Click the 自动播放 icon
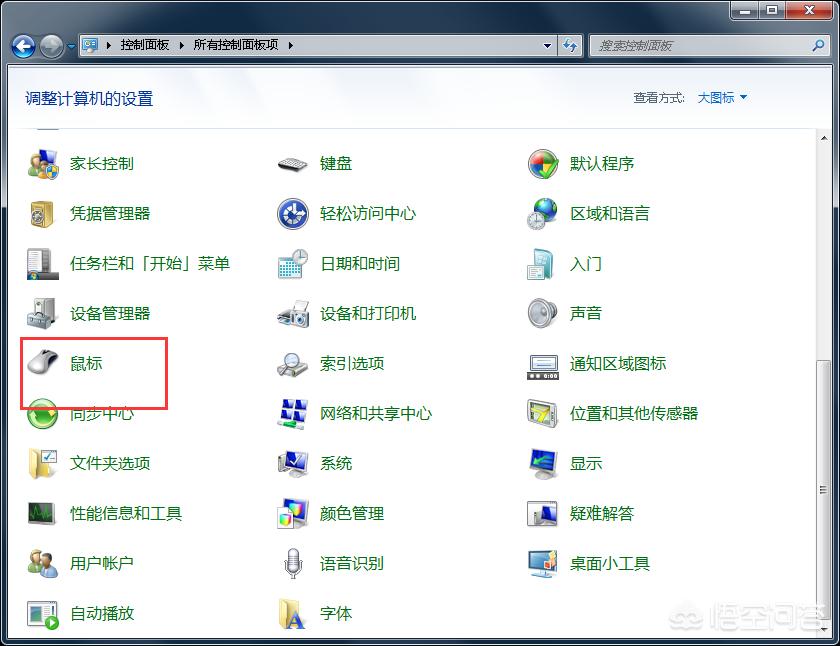This screenshot has height=646, width=840. [x=43, y=614]
